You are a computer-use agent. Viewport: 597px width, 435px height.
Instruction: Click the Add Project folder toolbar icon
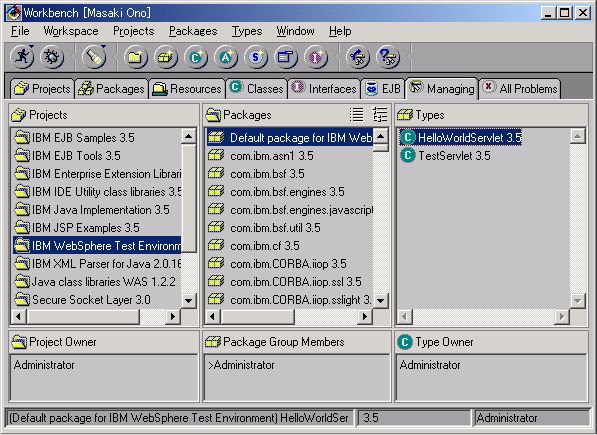(x=136, y=57)
